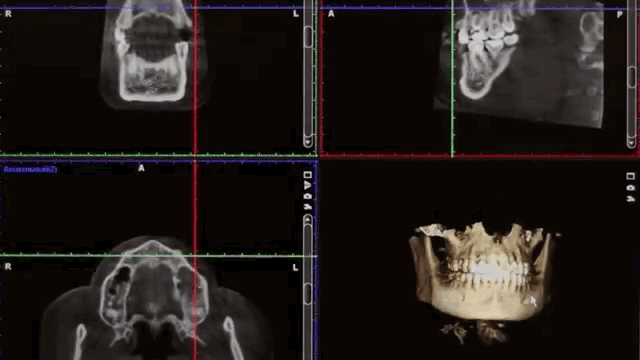Take a snapshot of the axial view
This screenshot has width=640, height=360.
[308, 196]
